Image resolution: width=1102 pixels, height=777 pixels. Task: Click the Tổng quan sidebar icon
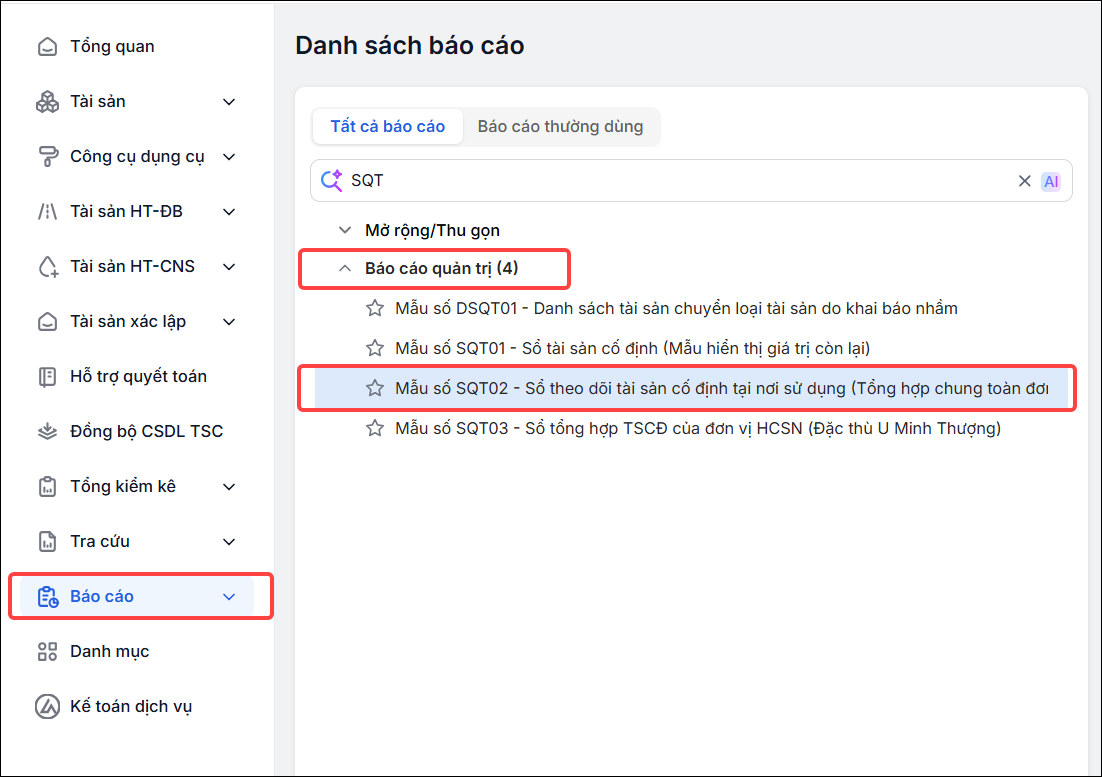(x=47, y=46)
